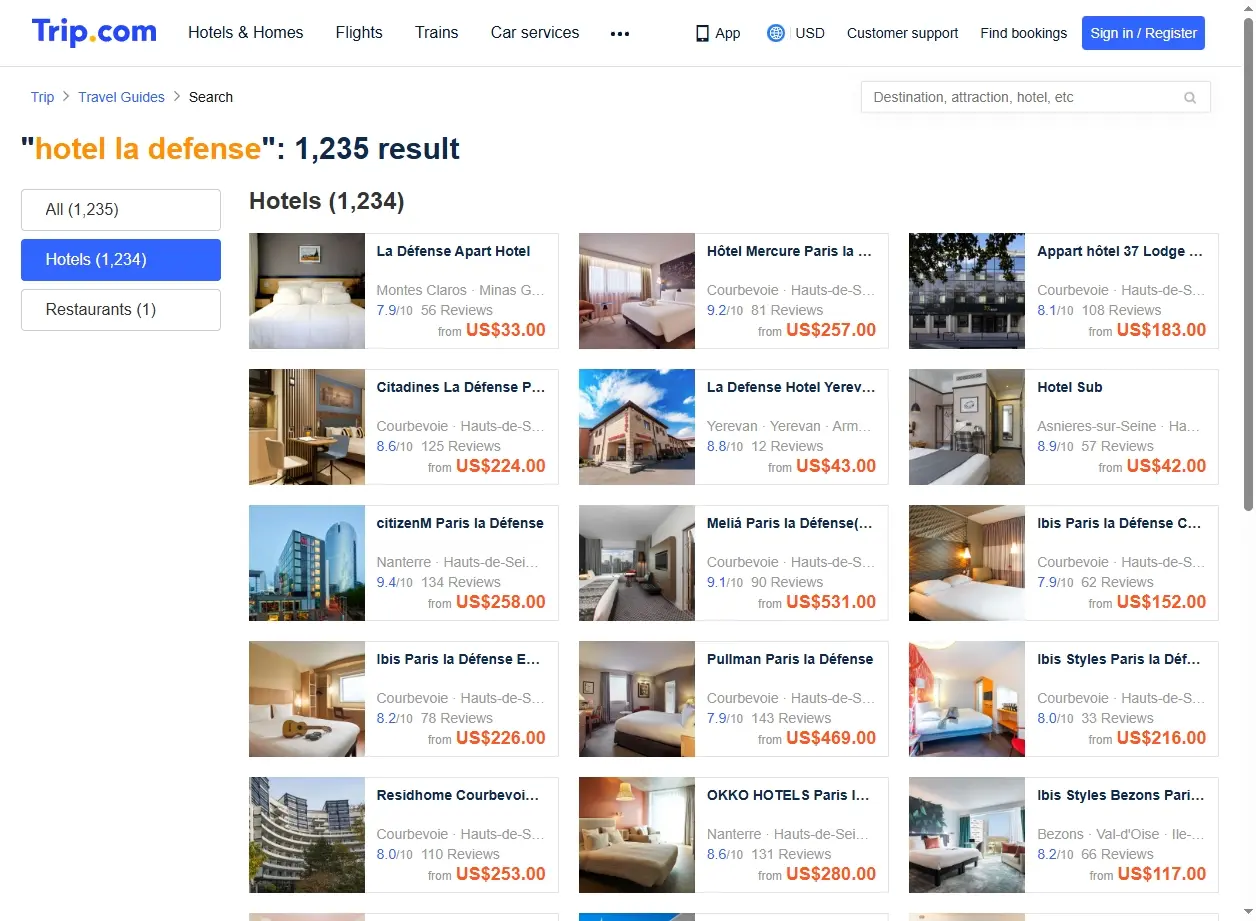Open Find bookings link
This screenshot has height=921, width=1256.
point(1024,33)
